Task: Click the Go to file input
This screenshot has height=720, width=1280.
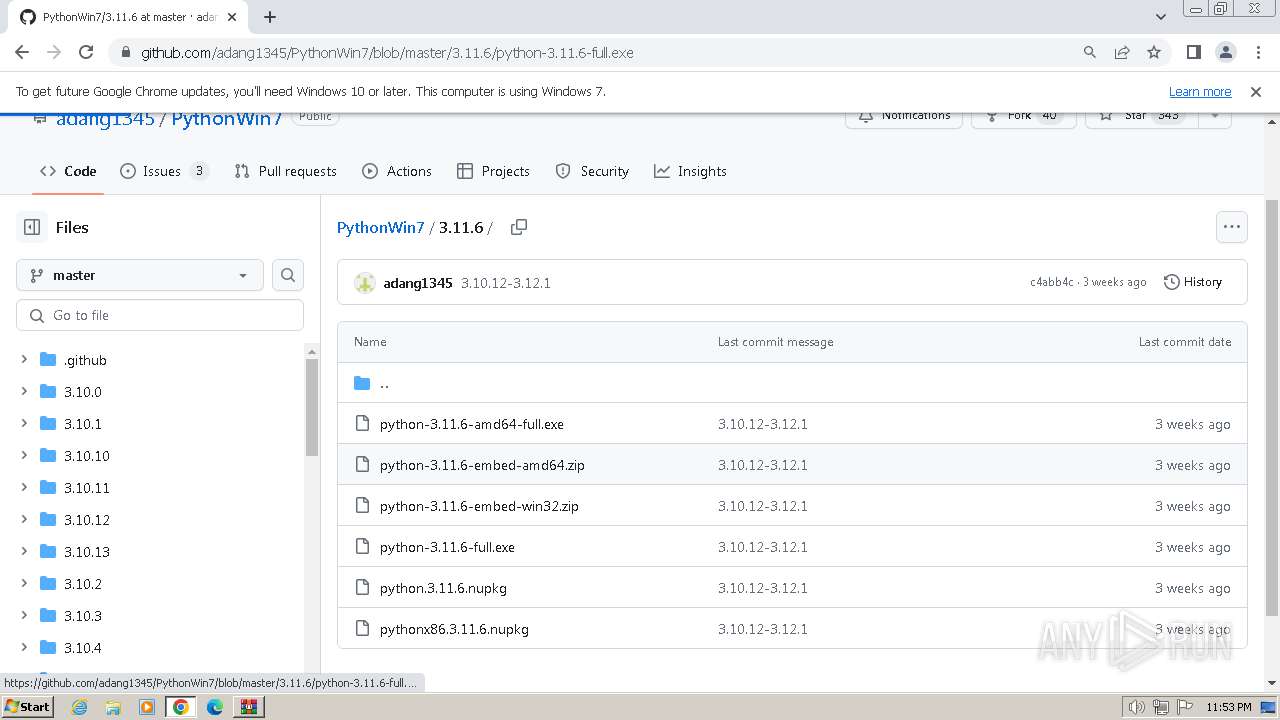Action: pos(160,315)
